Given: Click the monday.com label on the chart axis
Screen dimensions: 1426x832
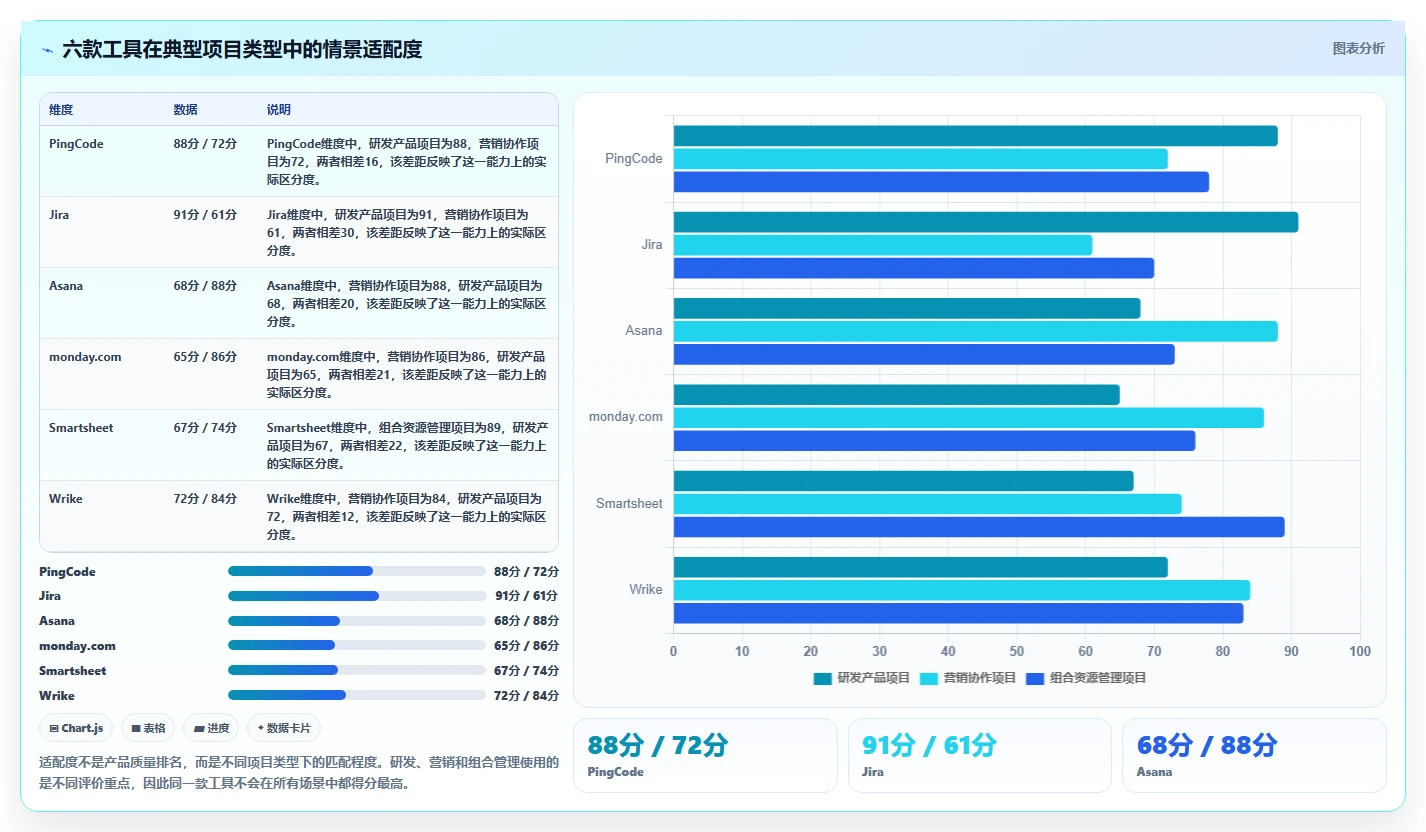Looking at the screenshot, I should click(x=626, y=417).
